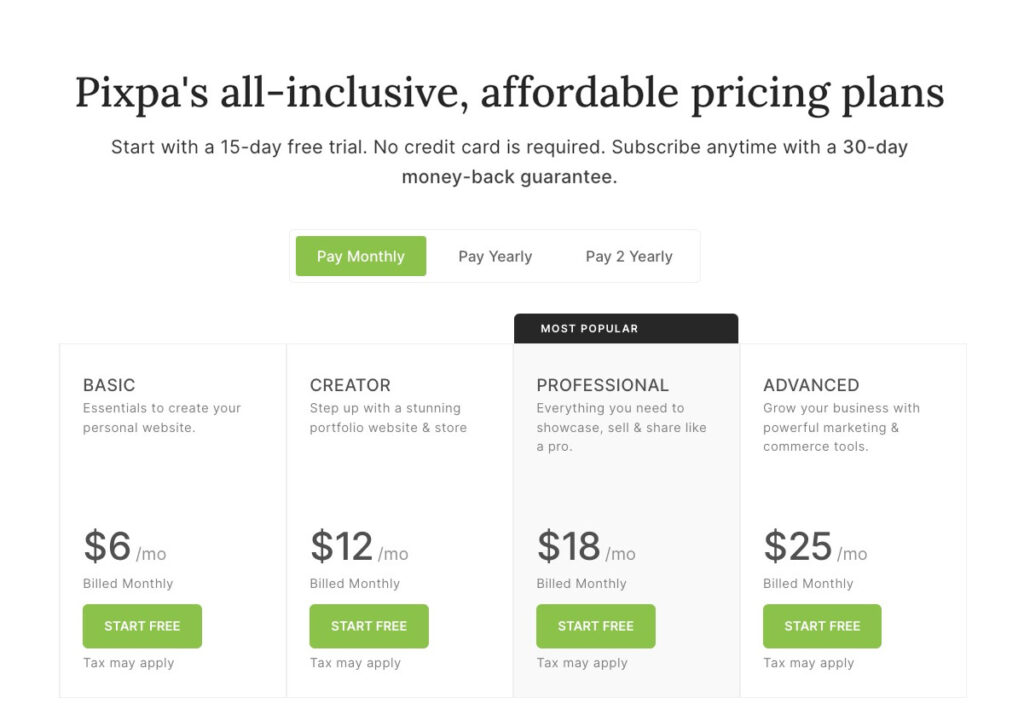Click the Most Popular banner
The width and height of the screenshot is (1024, 703).
click(x=626, y=329)
